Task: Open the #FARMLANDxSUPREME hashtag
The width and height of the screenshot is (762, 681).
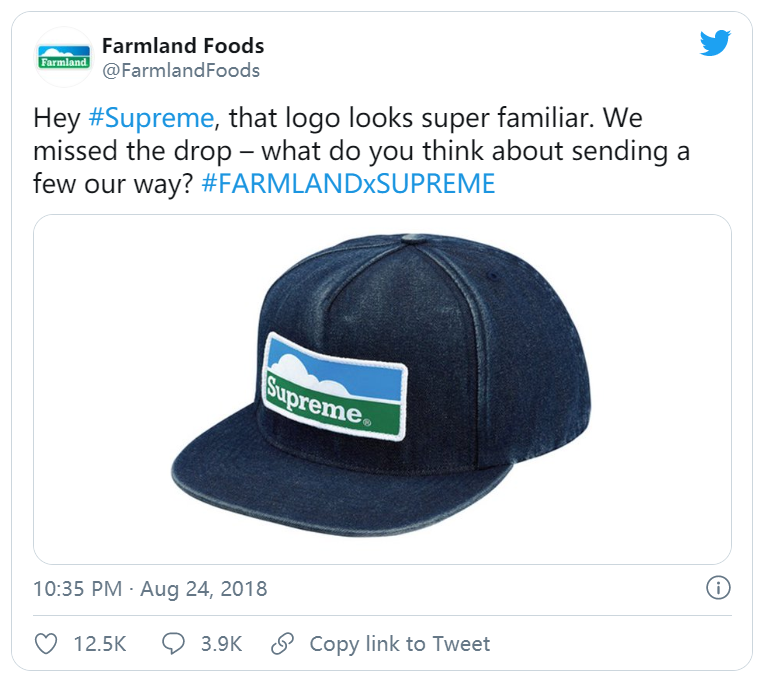Action: (x=348, y=184)
